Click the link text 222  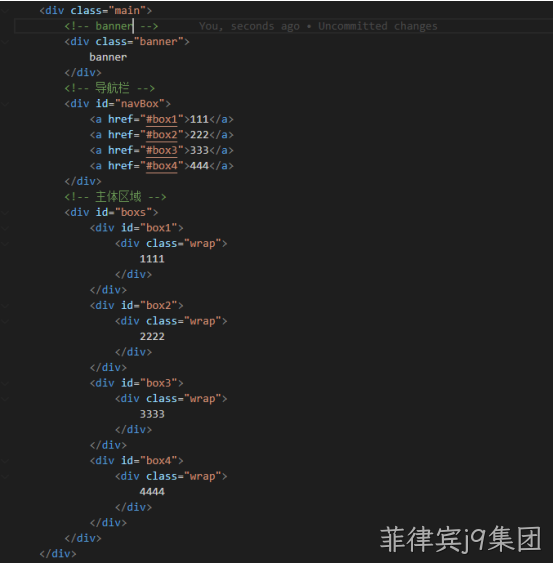tap(199, 135)
